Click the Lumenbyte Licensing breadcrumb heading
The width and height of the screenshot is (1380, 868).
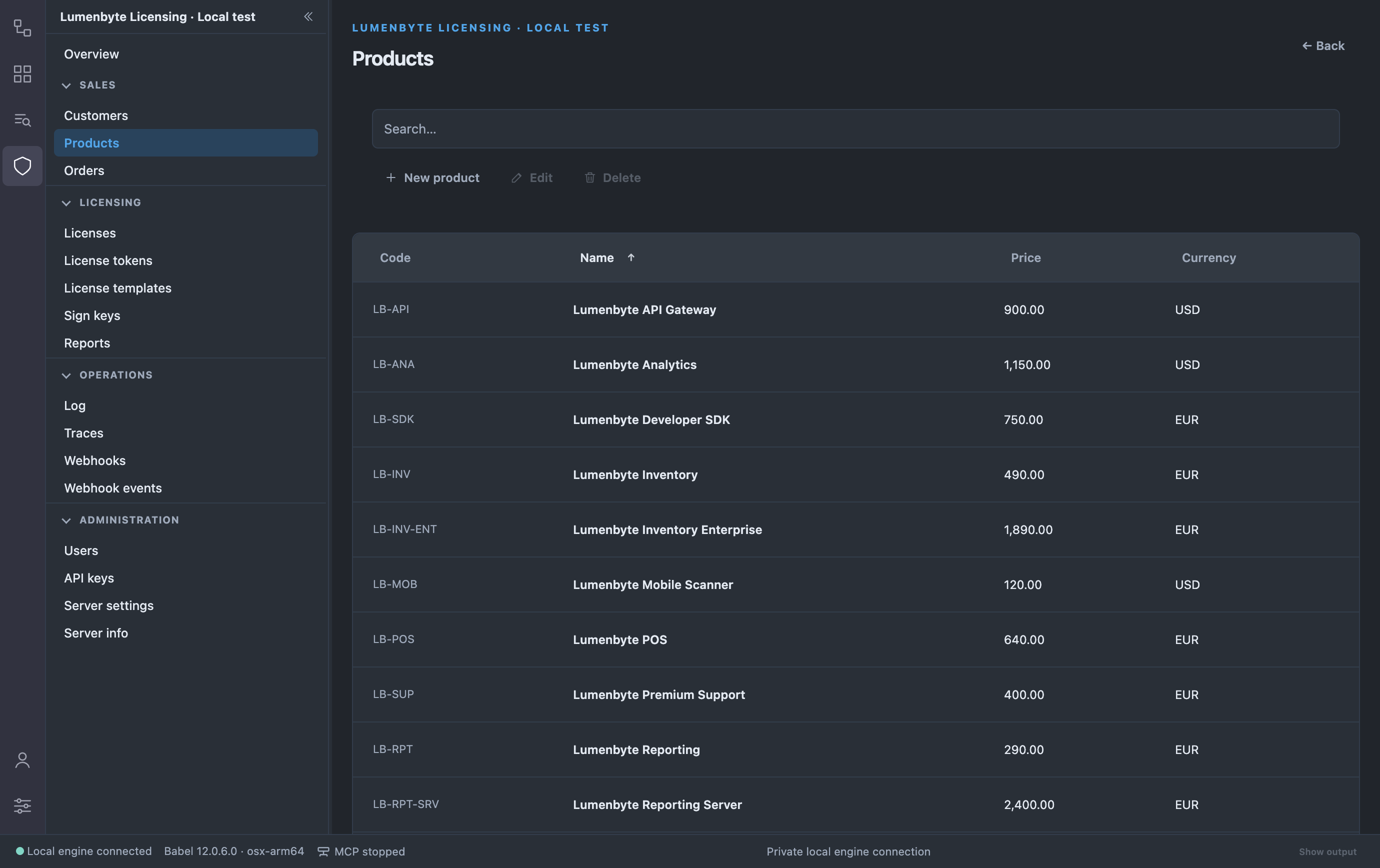480,27
